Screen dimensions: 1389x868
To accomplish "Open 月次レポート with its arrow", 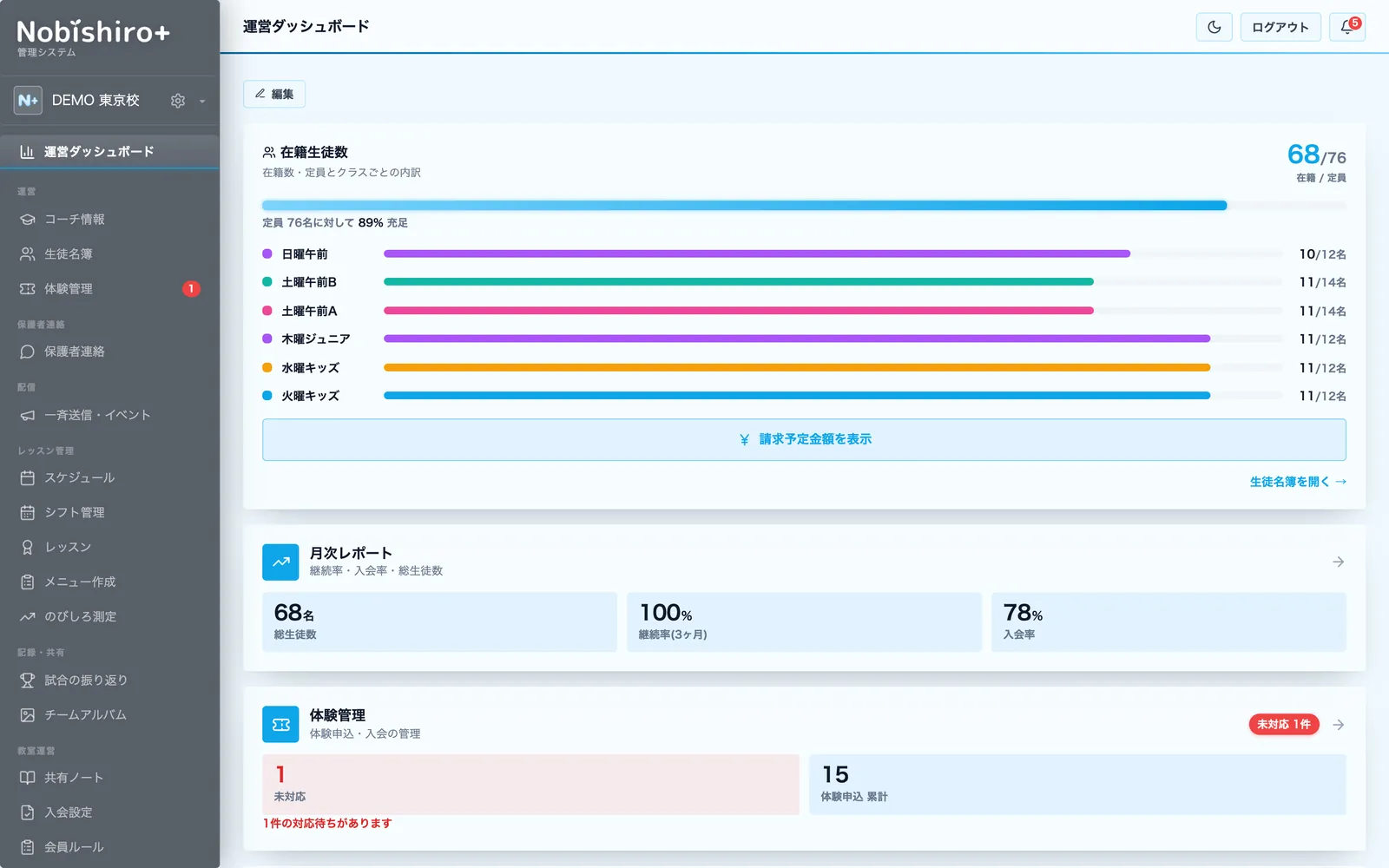I will point(1338,562).
